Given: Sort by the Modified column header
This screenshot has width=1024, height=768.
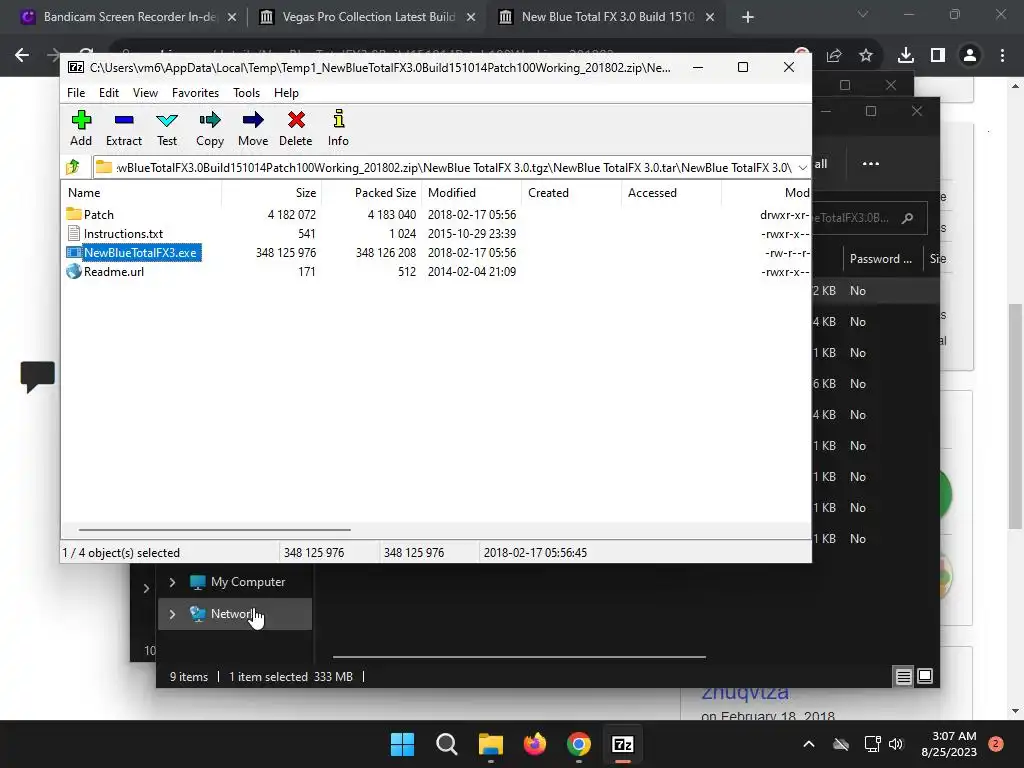Looking at the screenshot, I should coord(472,193).
